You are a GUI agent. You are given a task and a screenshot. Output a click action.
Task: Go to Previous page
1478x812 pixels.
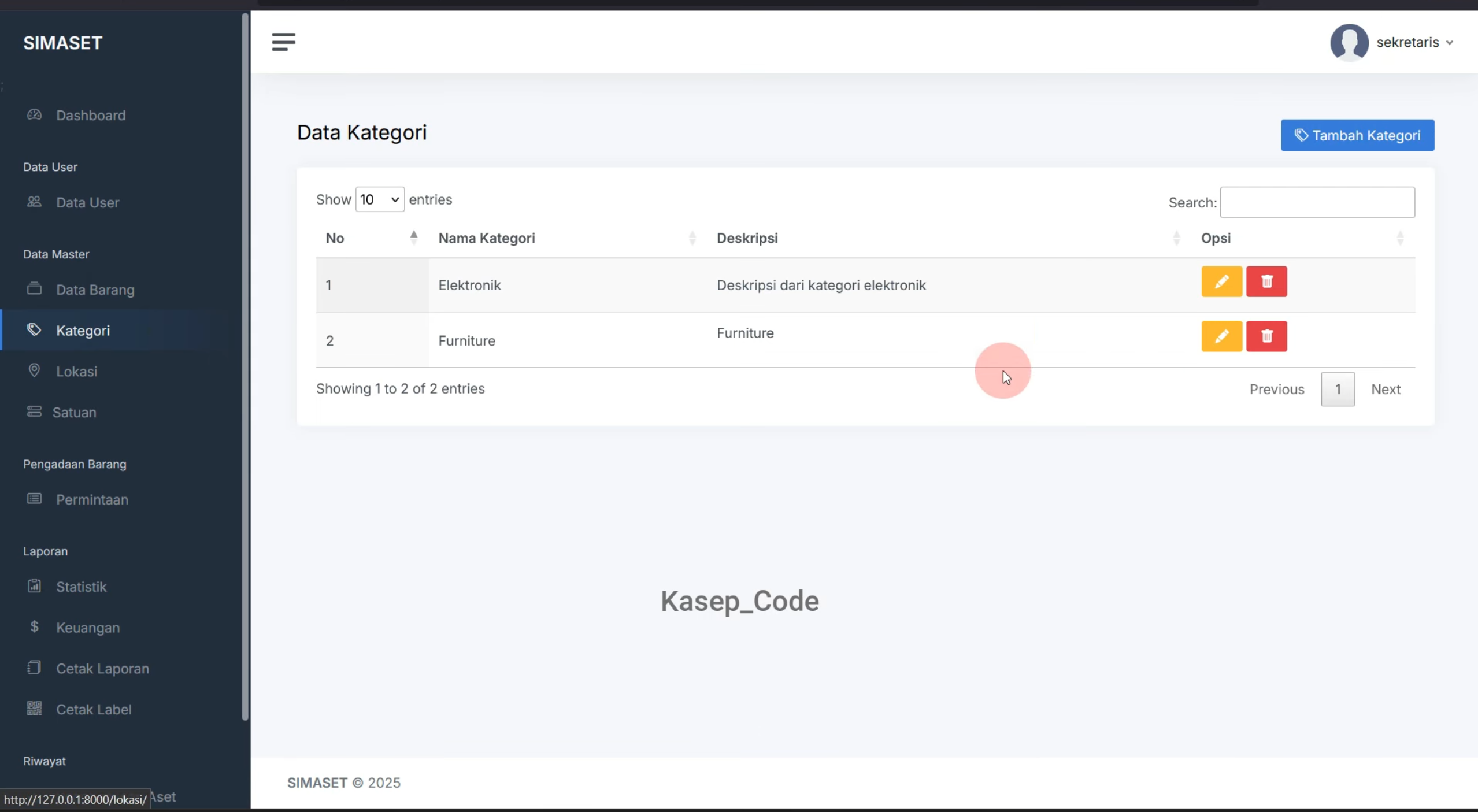pyautogui.click(x=1276, y=389)
